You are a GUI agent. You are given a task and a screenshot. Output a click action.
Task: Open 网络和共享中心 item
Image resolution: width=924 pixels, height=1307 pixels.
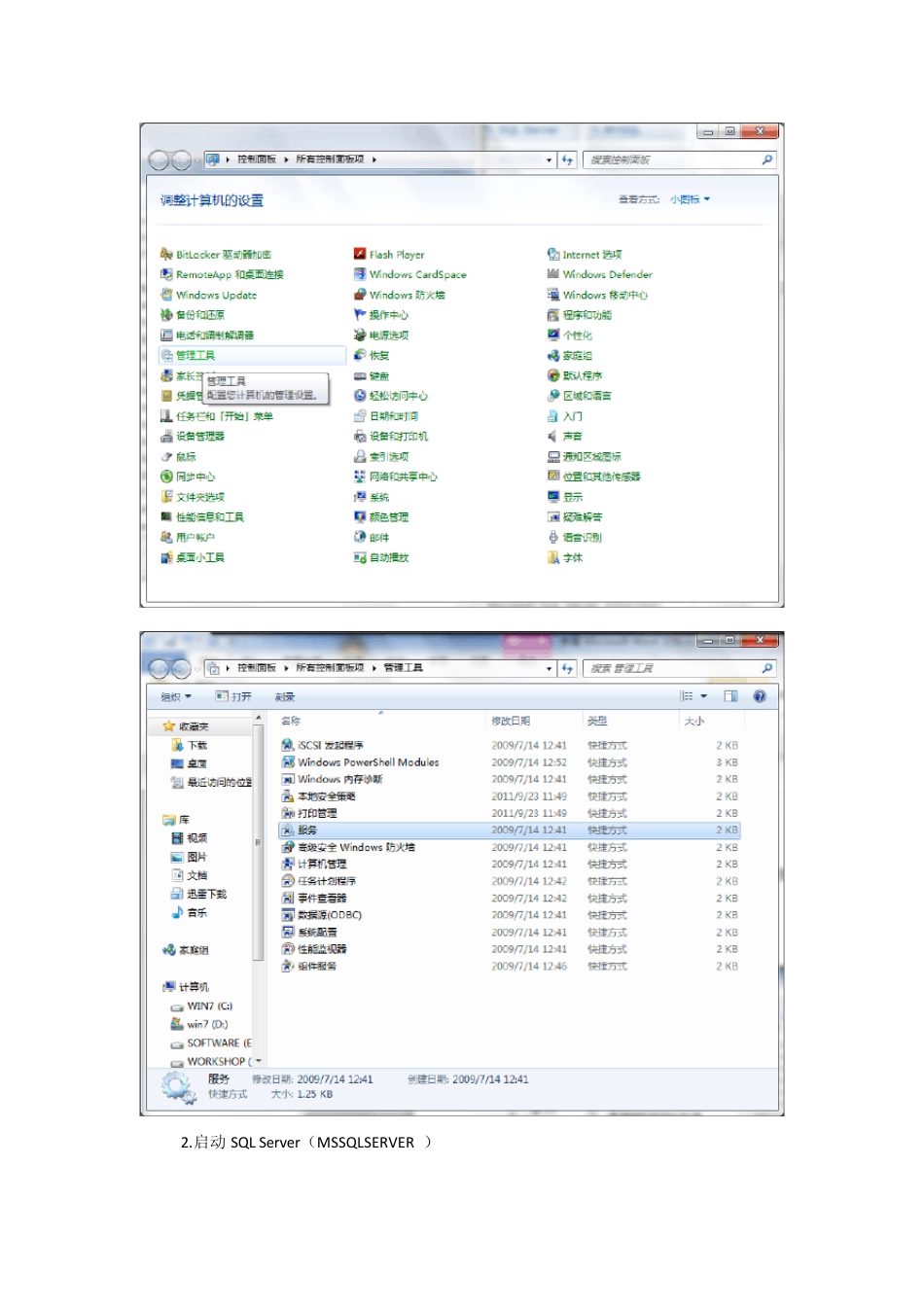pyautogui.click(x=396, y=477)
